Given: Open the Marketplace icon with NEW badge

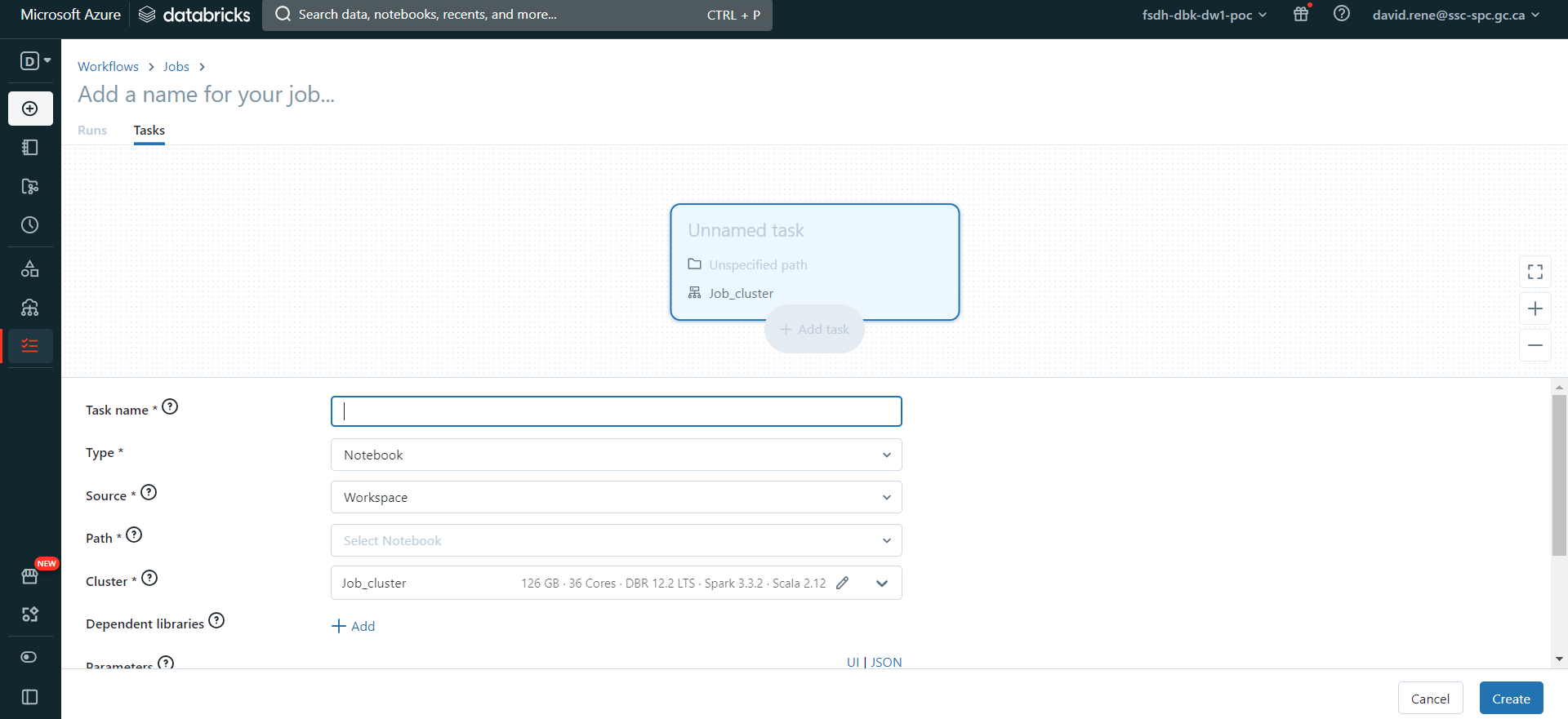Looking at the screenshot, I should [x=30, y=576].
